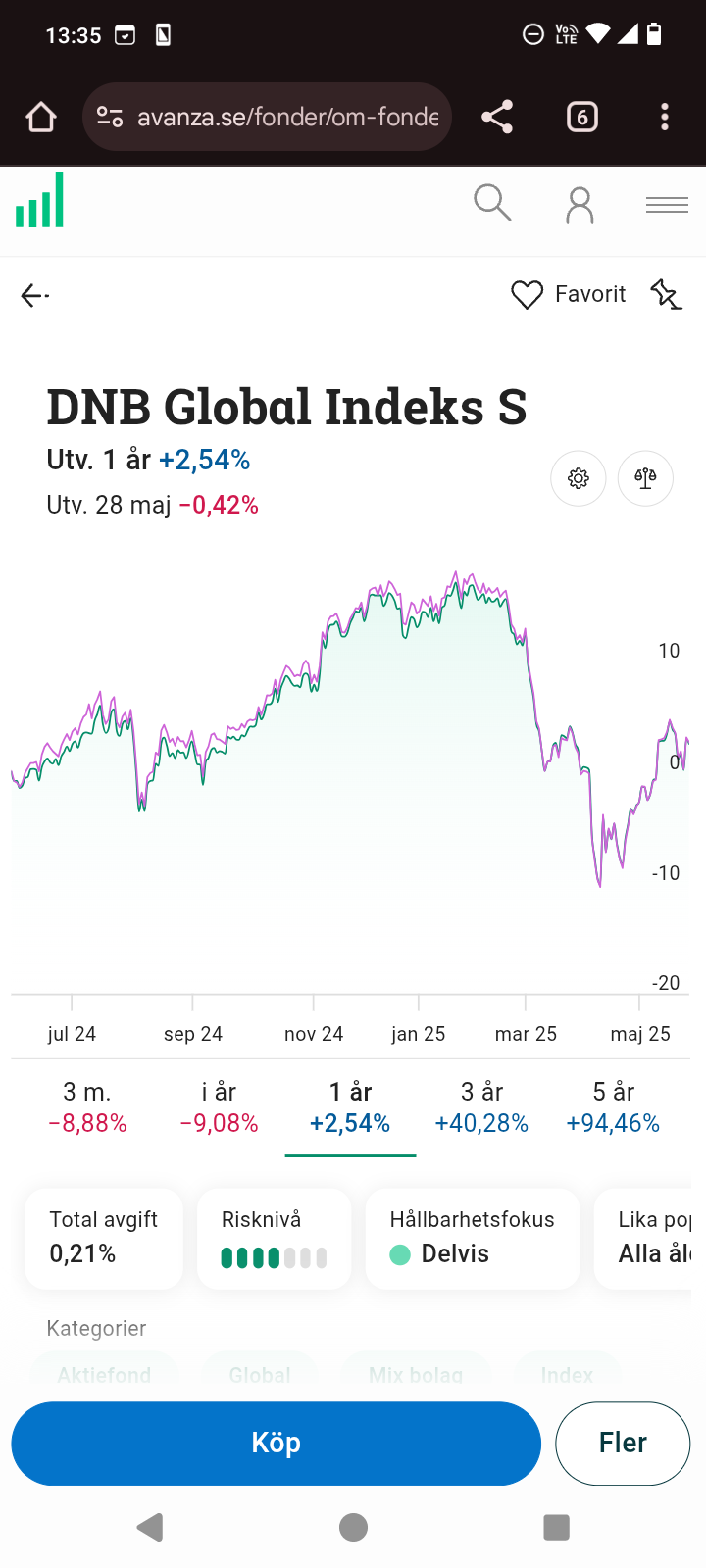Tap the browser home icon
The width and height of the screenshot is (706, 1568).
pos(41,118)
